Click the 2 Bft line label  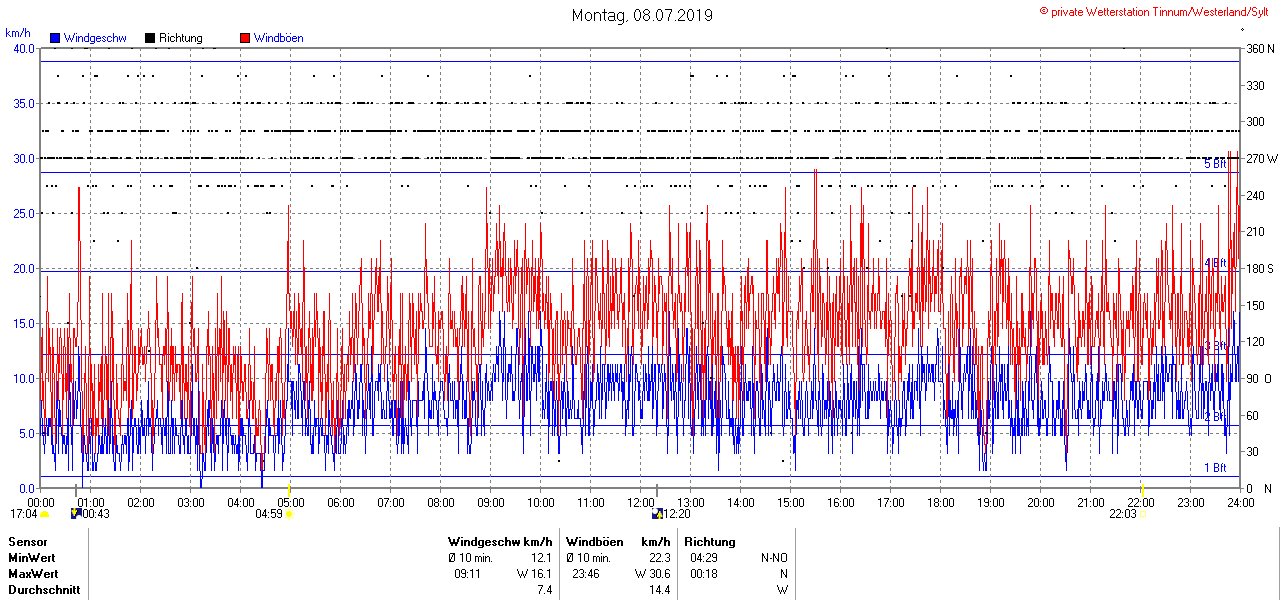coord(1215,416)
